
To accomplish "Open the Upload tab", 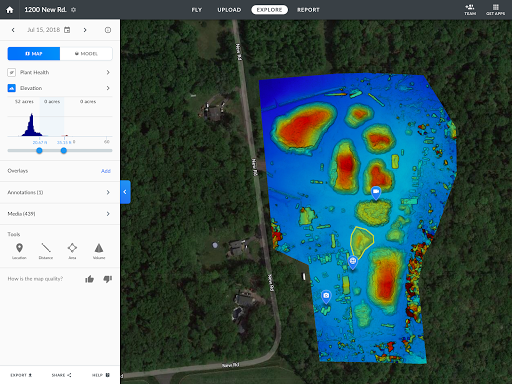I will pos(229,10).
